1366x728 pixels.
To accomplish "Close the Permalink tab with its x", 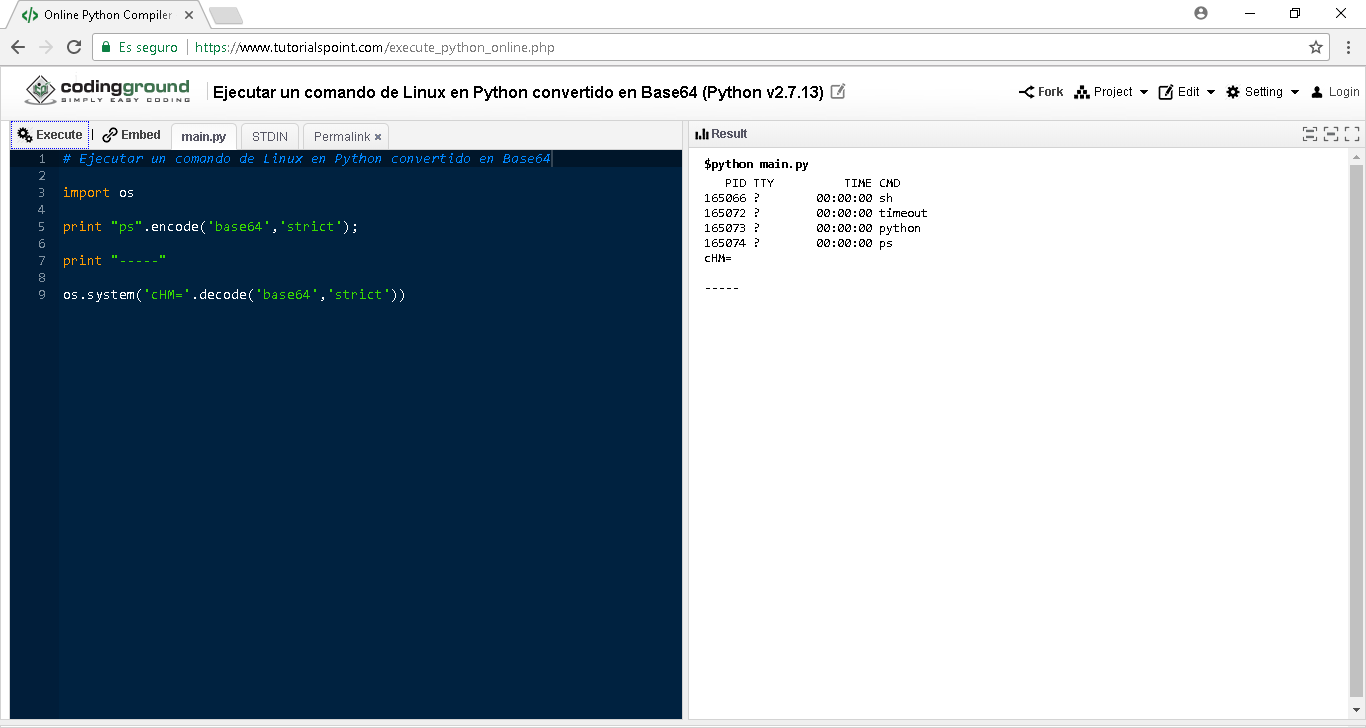I will click(378, 137).
